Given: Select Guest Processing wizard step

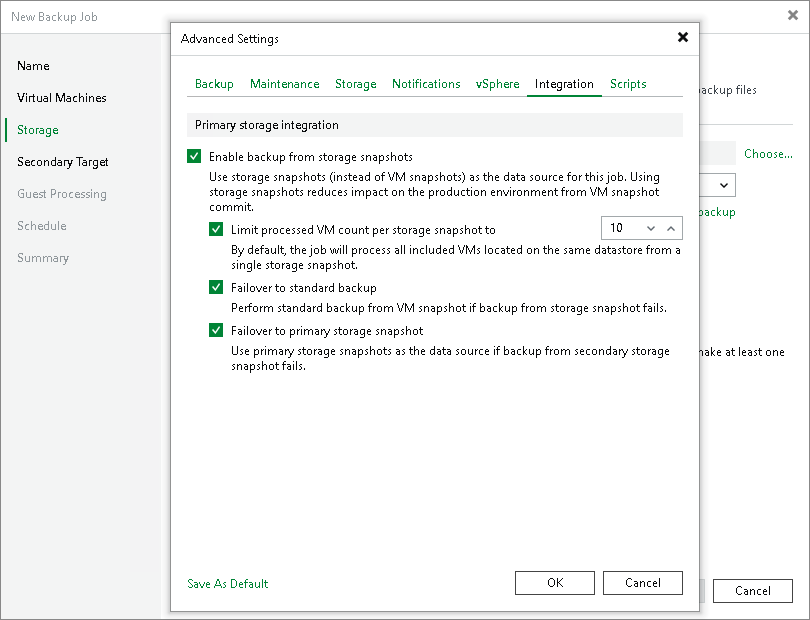Looking at the screenshot, I should pos(62,194).
